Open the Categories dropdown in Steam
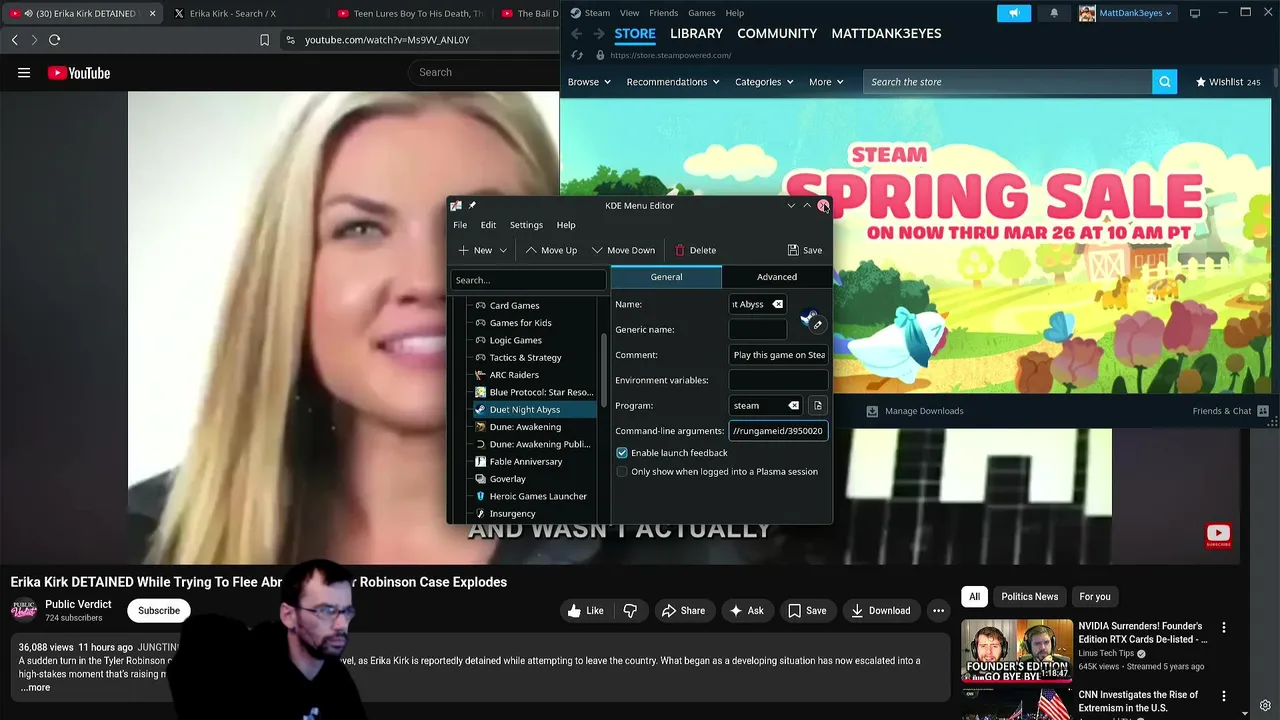Screen dimensions: 1280x720 (764, 82)
